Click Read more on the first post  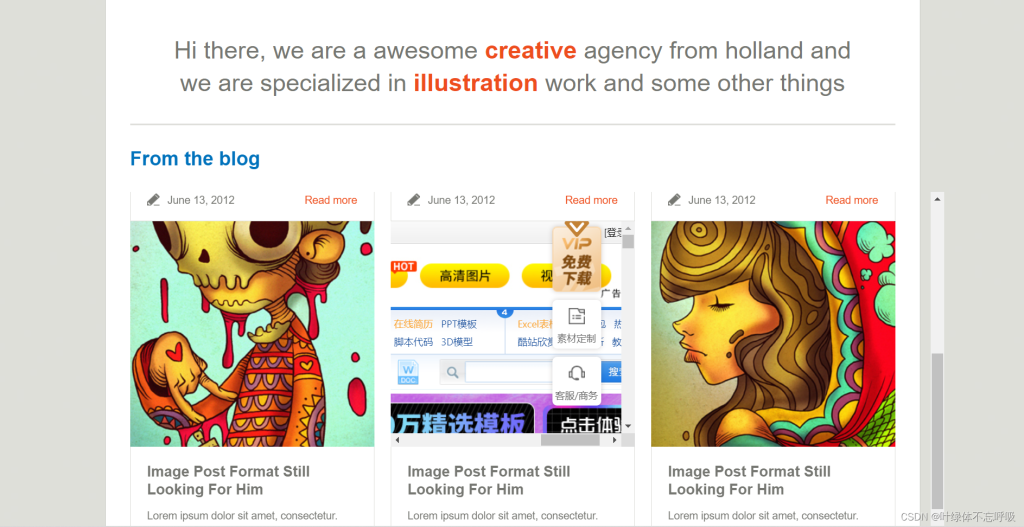coord(330,200)
